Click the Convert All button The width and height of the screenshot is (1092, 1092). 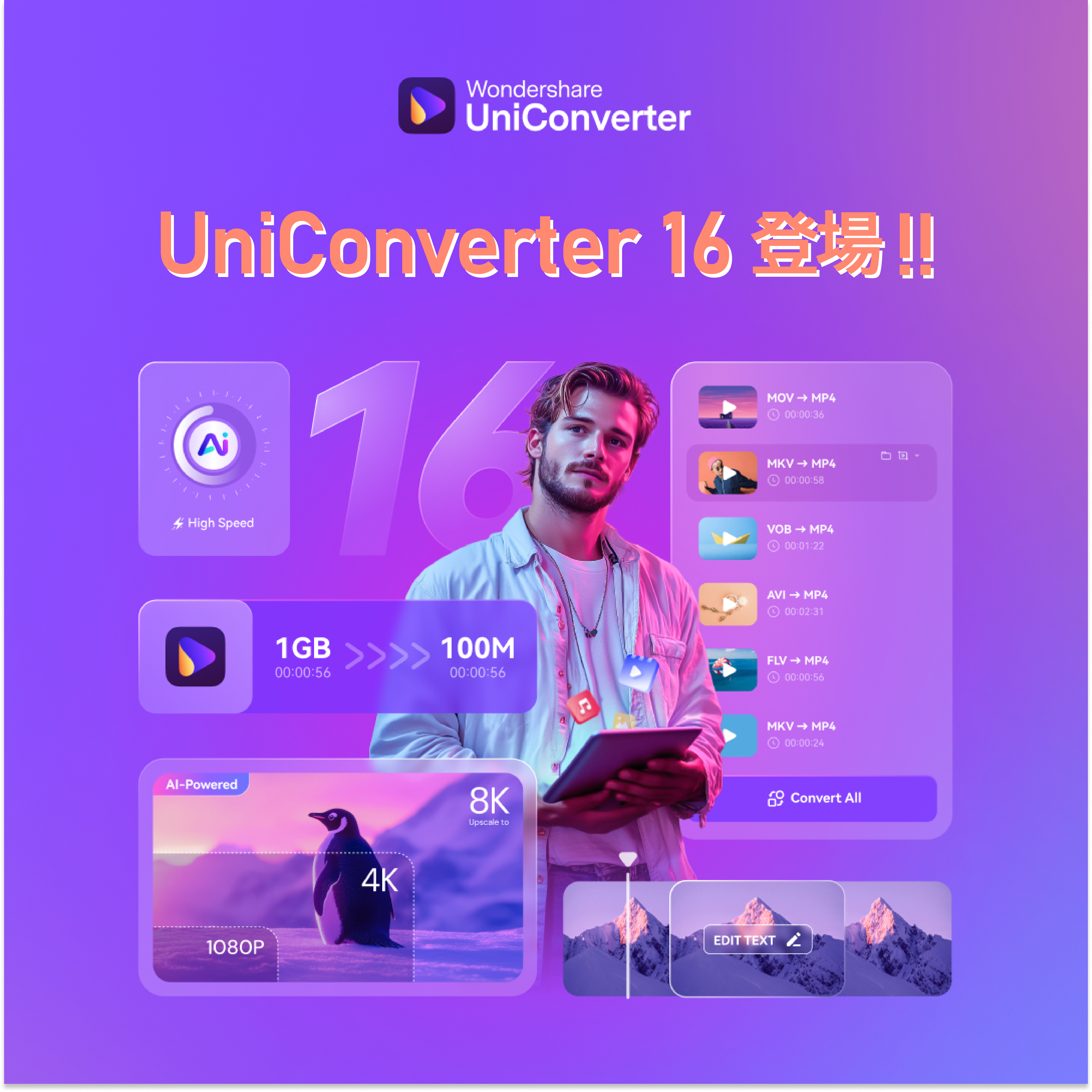coord(840,798)
